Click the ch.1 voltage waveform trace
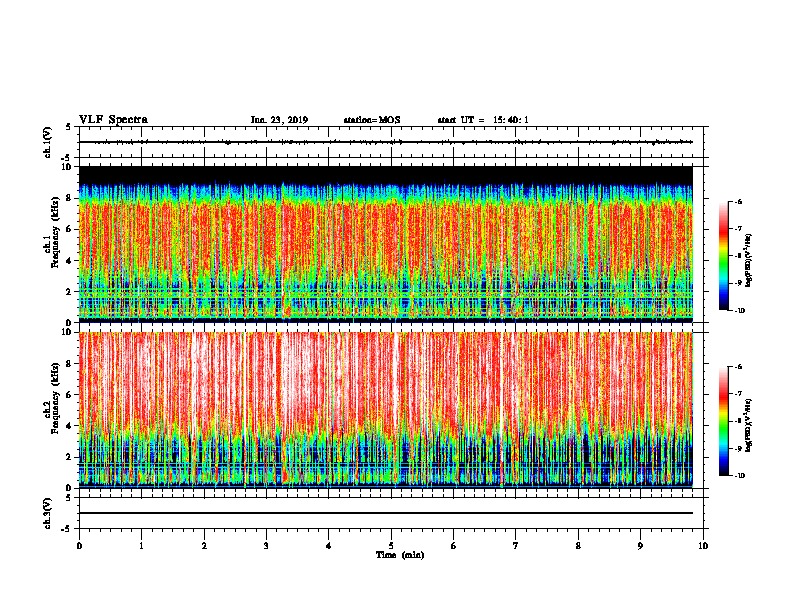This screenshot has width=792, height=612. [386, 142]
